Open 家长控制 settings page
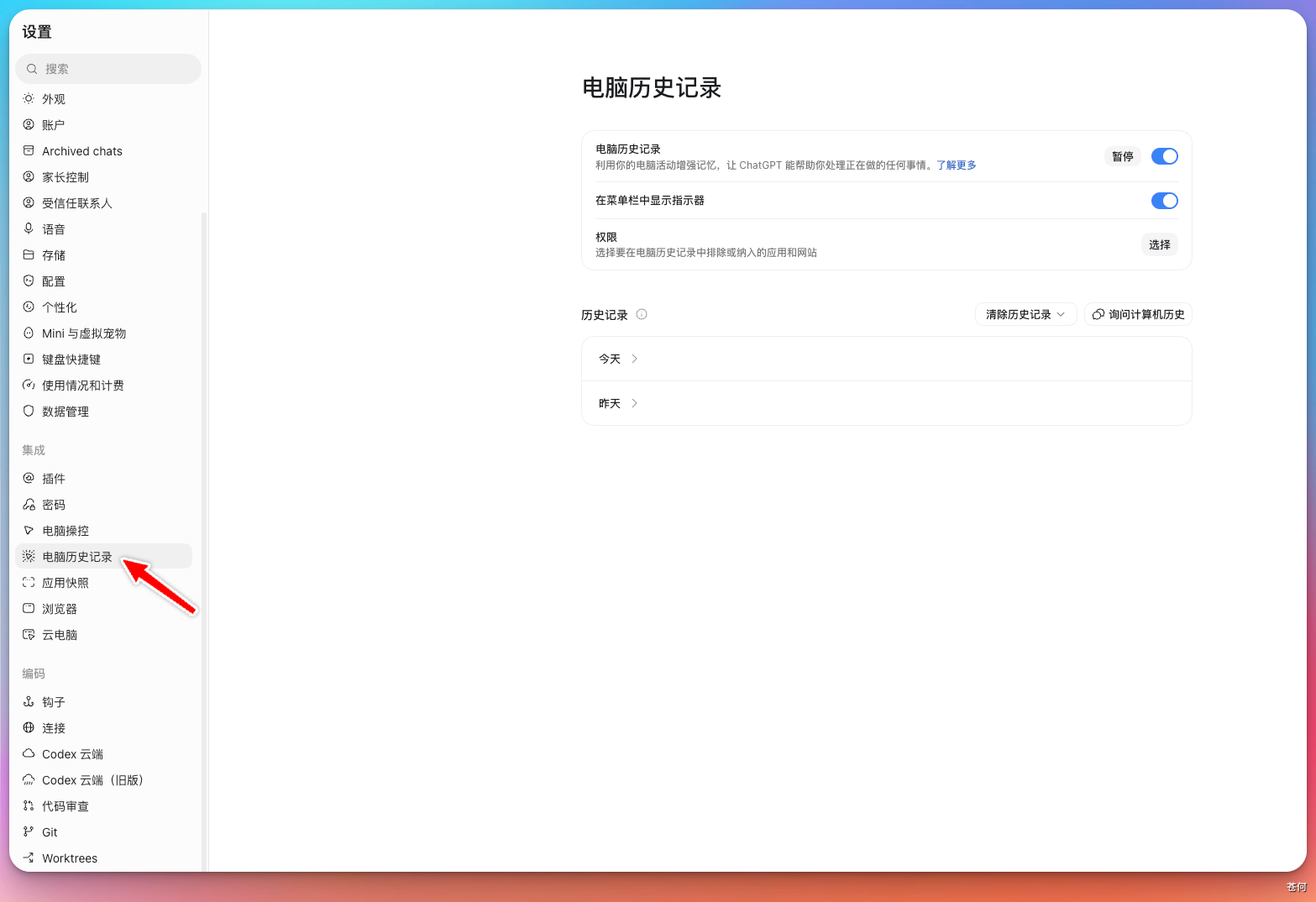This screenshot has width=1316, height=902. pyautogui.click(x=103, y=176)
